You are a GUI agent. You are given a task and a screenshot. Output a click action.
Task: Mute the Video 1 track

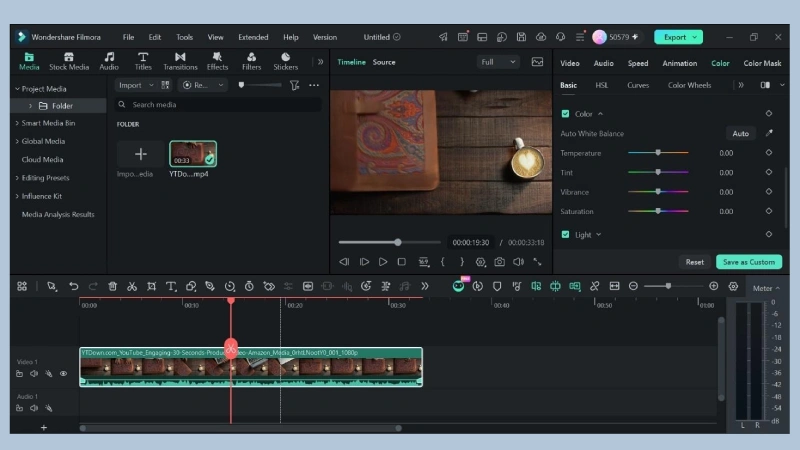tap(34, 373)
